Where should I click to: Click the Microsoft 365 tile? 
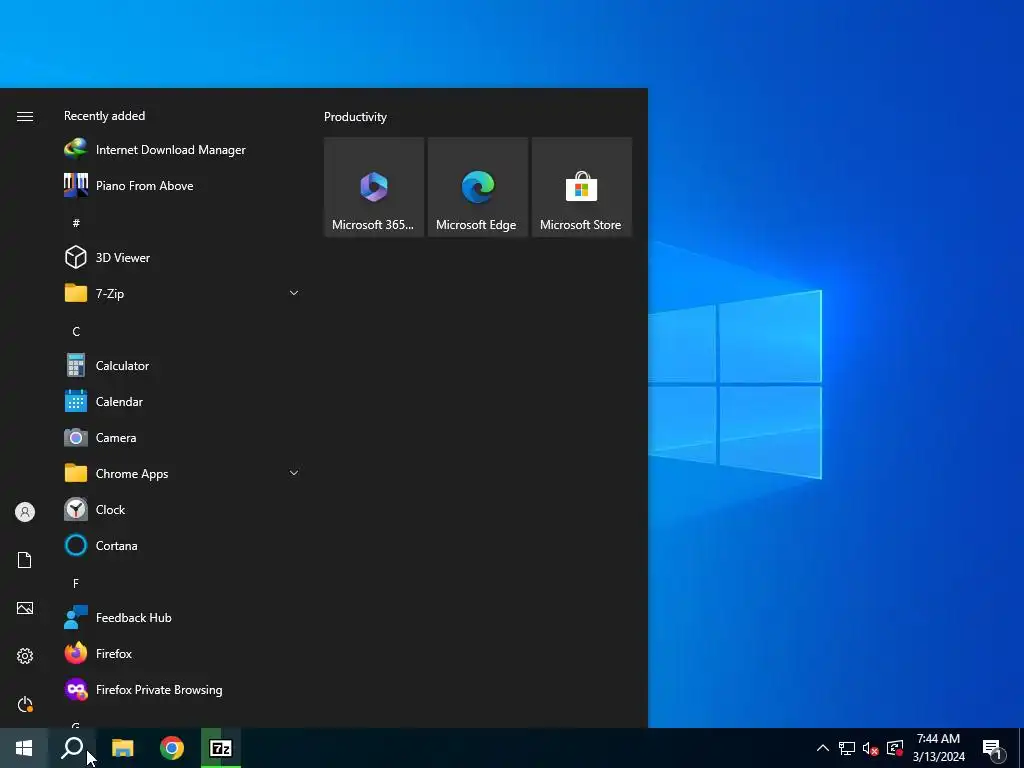(x=374, y=187)
